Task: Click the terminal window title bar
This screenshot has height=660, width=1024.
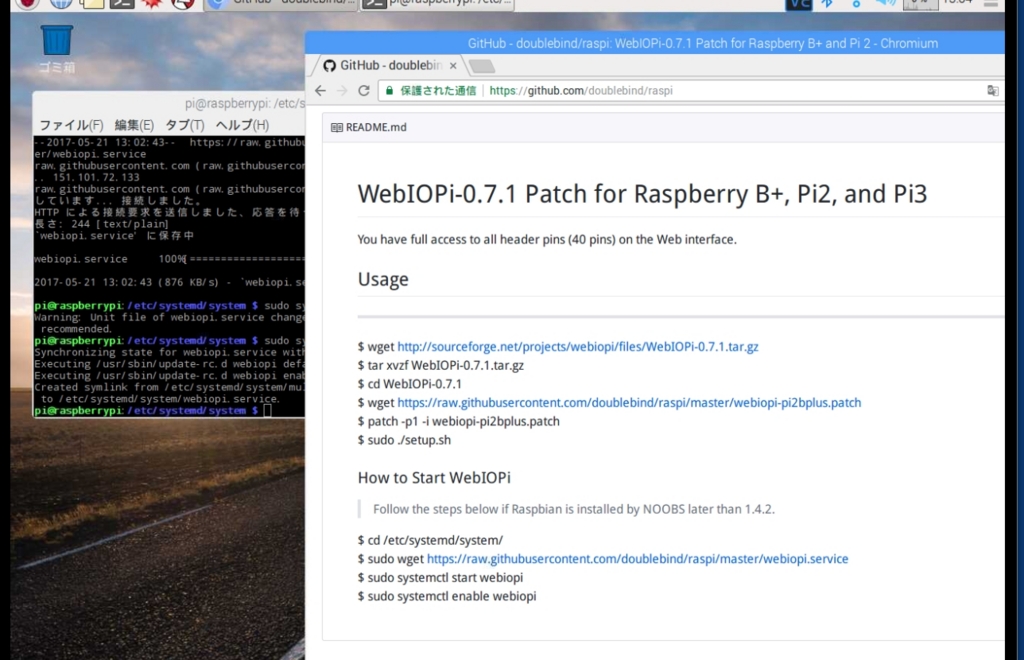Action: 169,103
